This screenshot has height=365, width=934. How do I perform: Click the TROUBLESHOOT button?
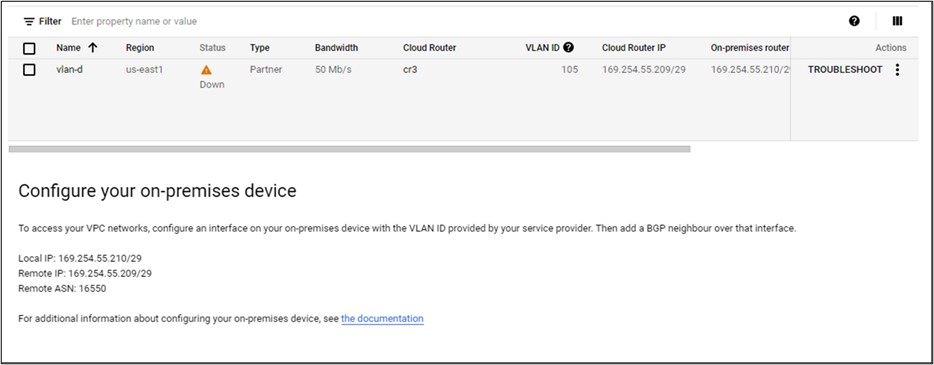[845, 70]
